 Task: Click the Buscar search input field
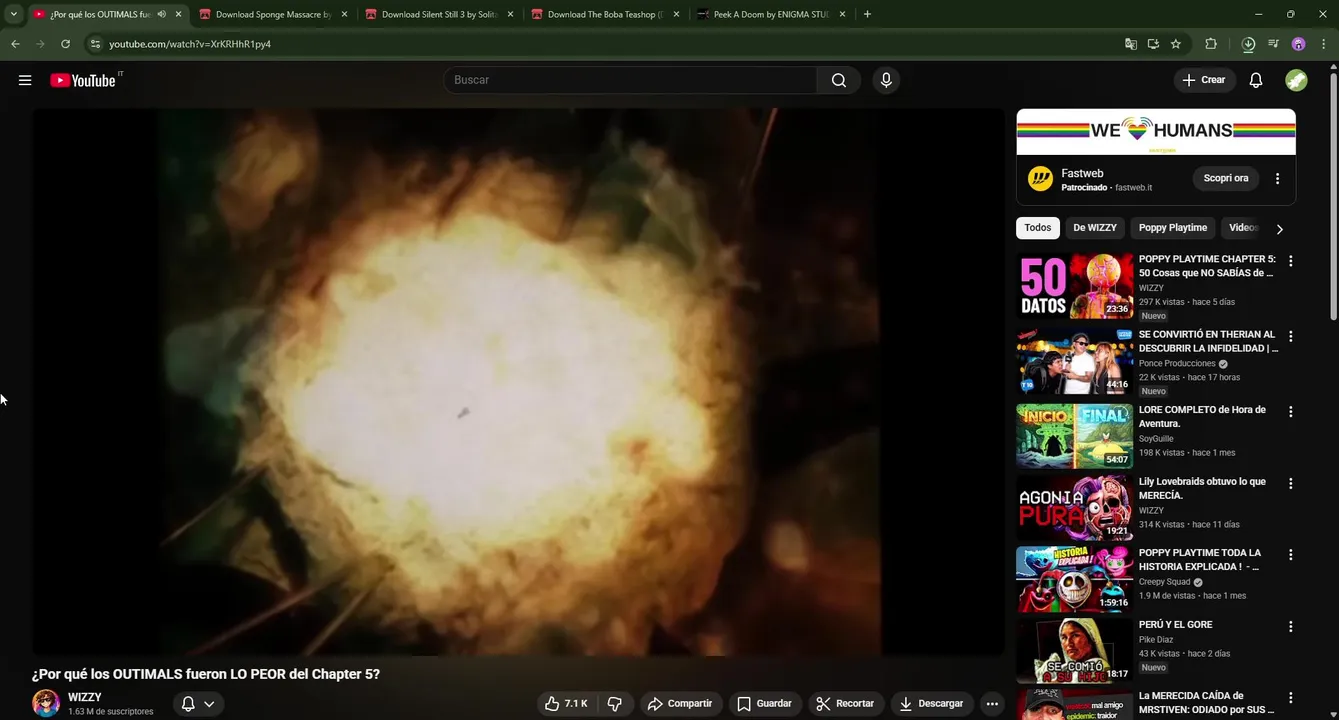pos(631,80)
